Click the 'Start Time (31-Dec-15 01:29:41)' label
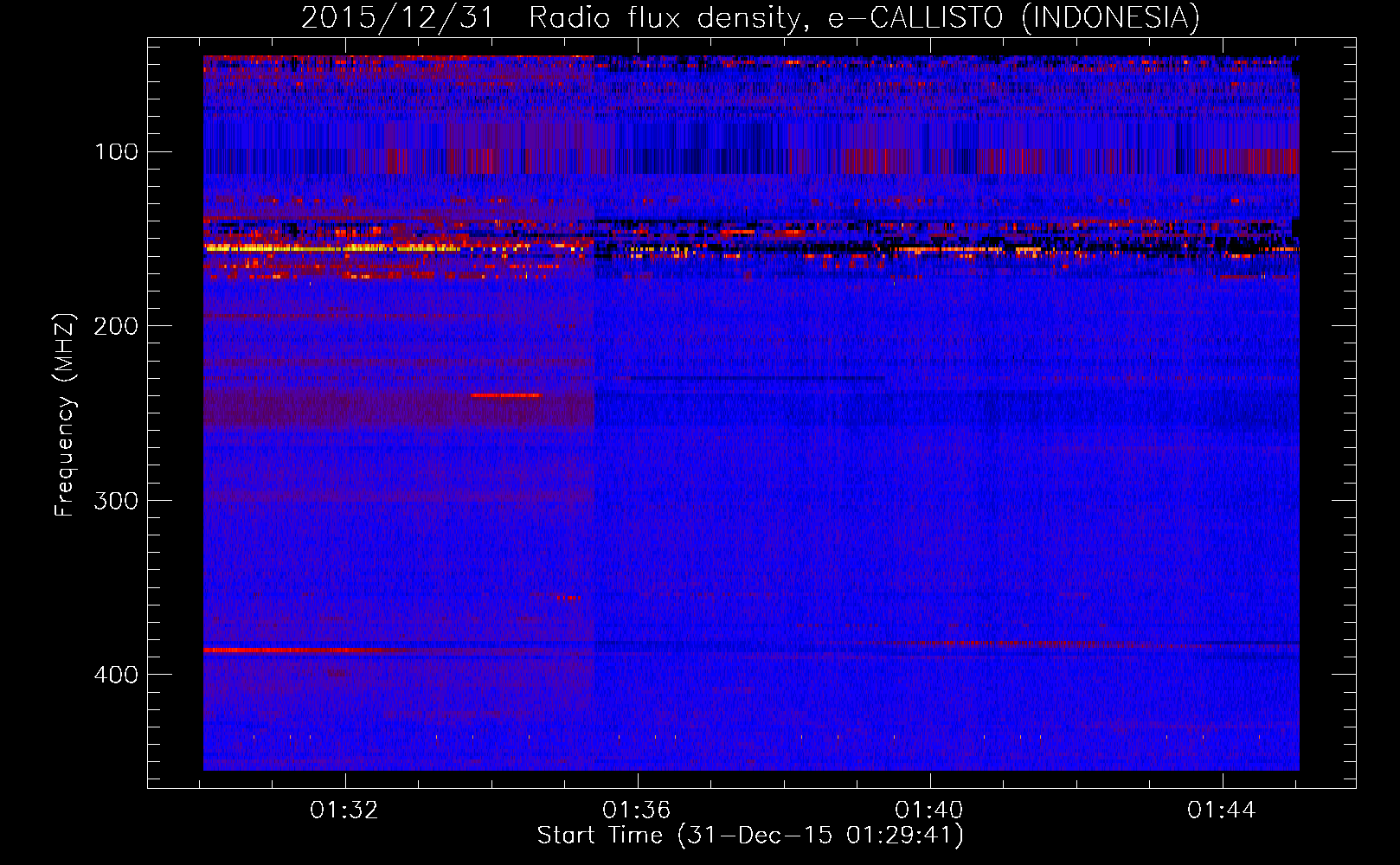This screenshot has height=865, width=1400. [x=750, y=836]
